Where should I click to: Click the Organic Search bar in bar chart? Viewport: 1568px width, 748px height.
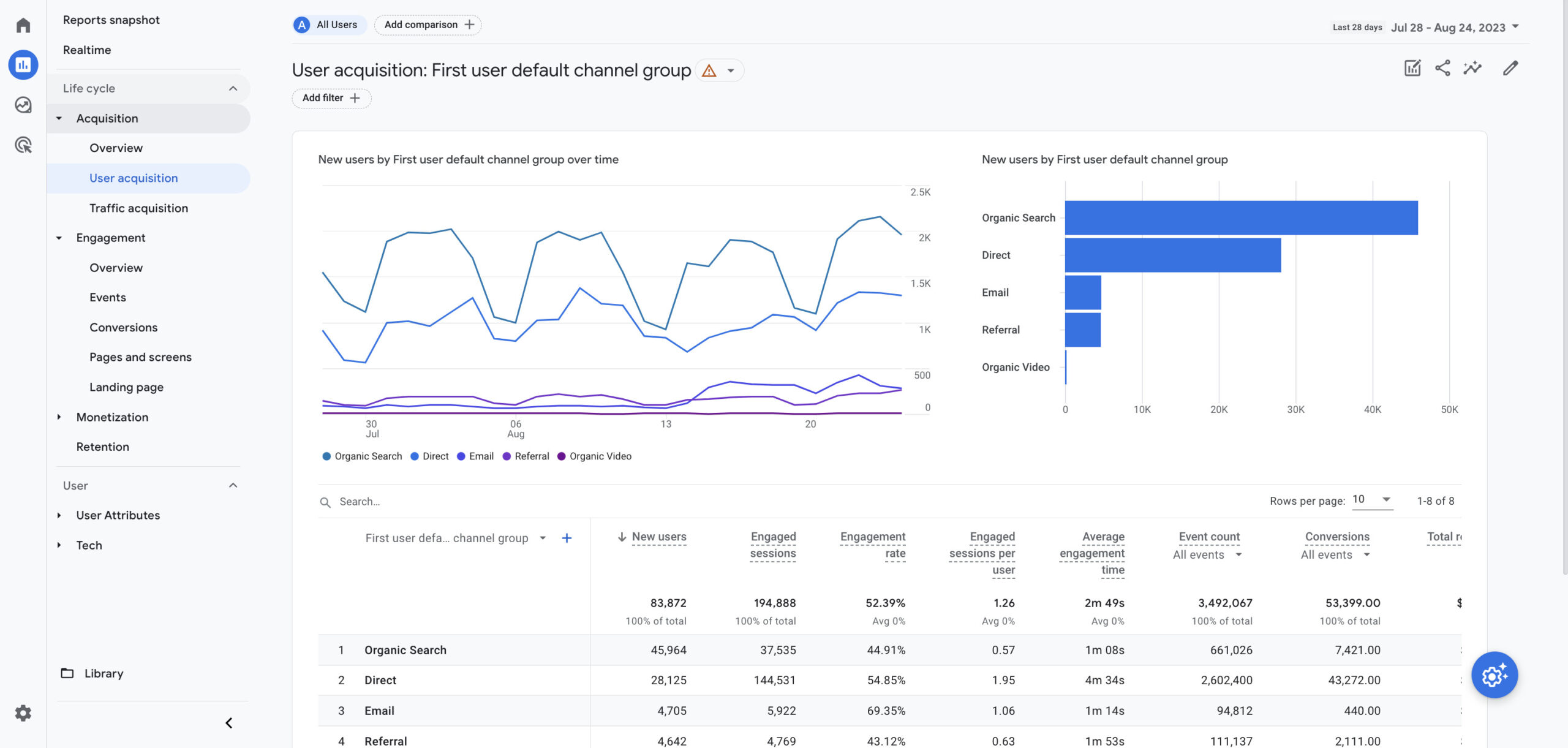point(1241,218)
